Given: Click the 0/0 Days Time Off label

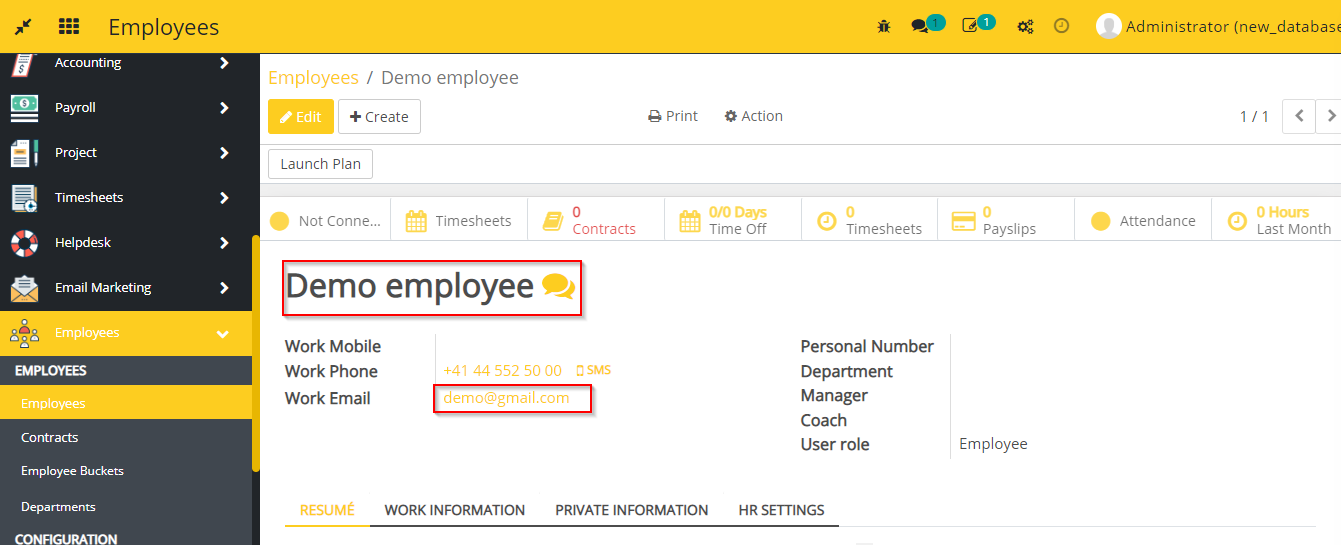Looking at the screenshot, I should coord(738,221).
